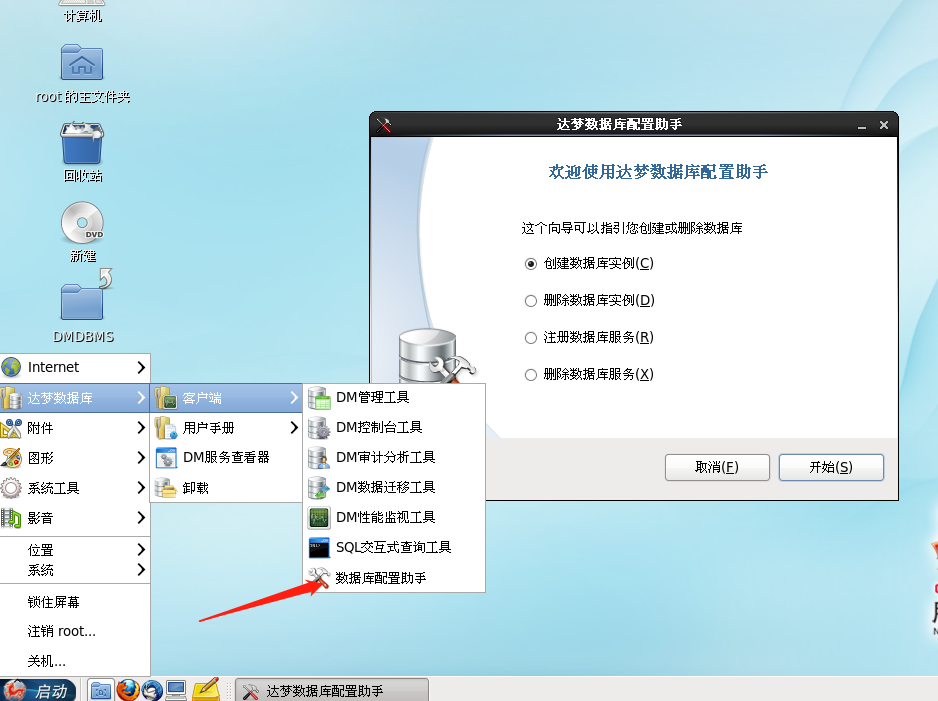This screenshot has width=938, height=701.
Task: Expand the 位置 submenu arrow
Action: [141, 549]
